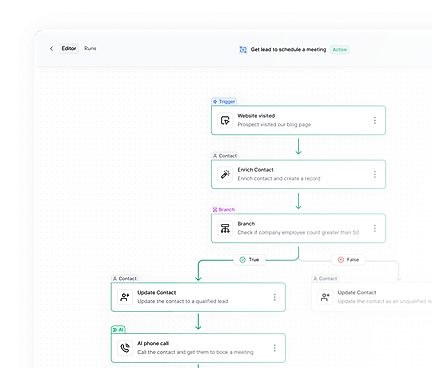Screen dimensions: 432x368
Task: Click the faded unqualified Update Contact person icon
Action: coord(325,297)
